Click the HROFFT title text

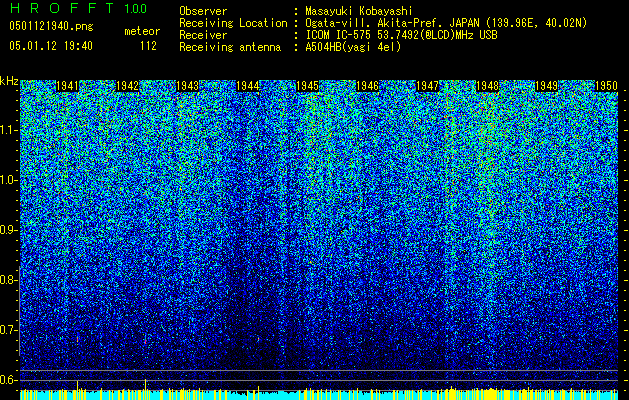62,8
